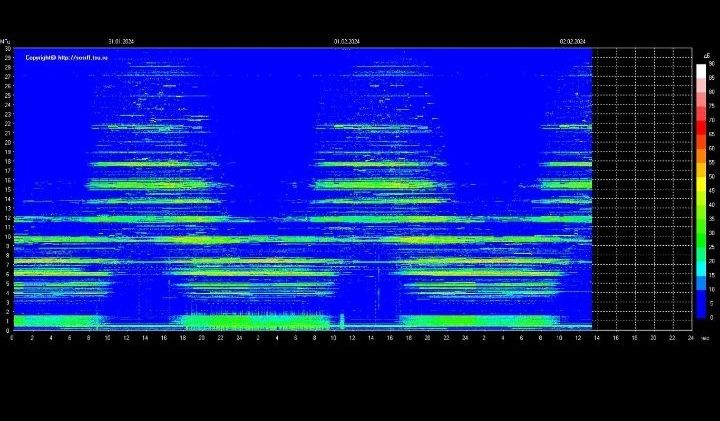Click the 0 tick at time axis start

tap(12, 338)
